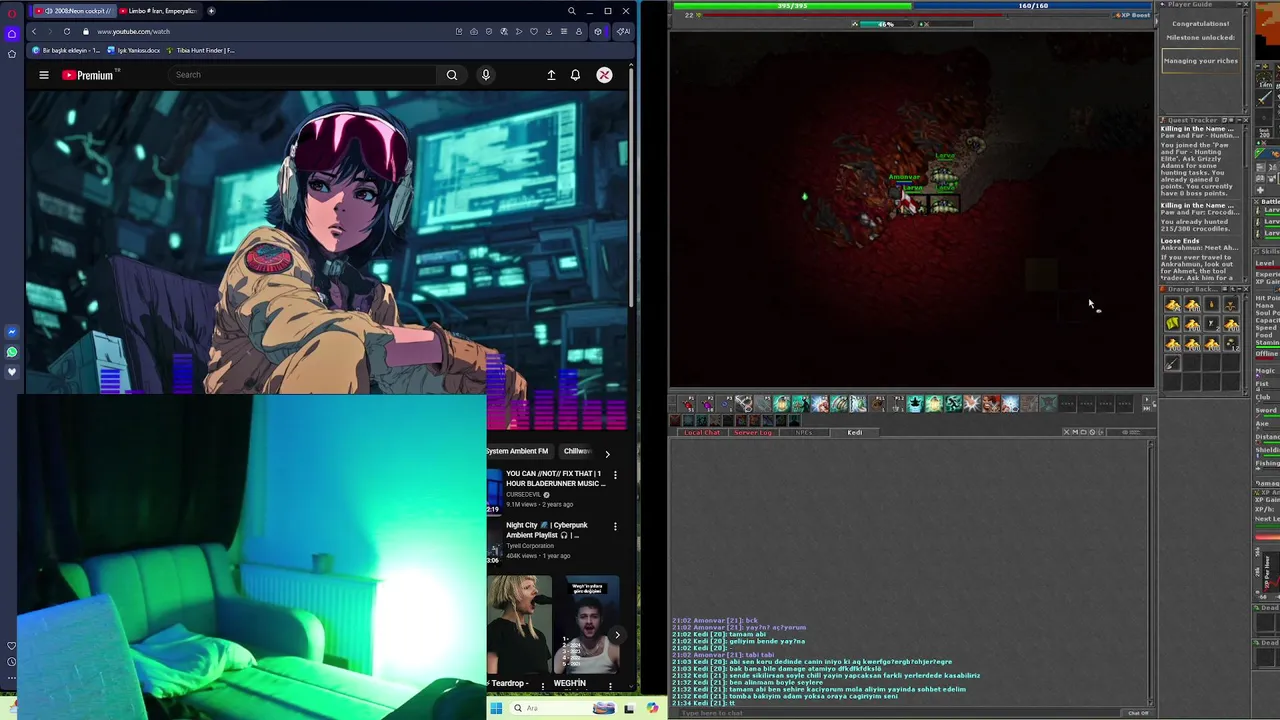This screenshot has width=1280, height=720.
Task: Click first gold coin stack in backpack
Action: click(x=1173, y=304)
